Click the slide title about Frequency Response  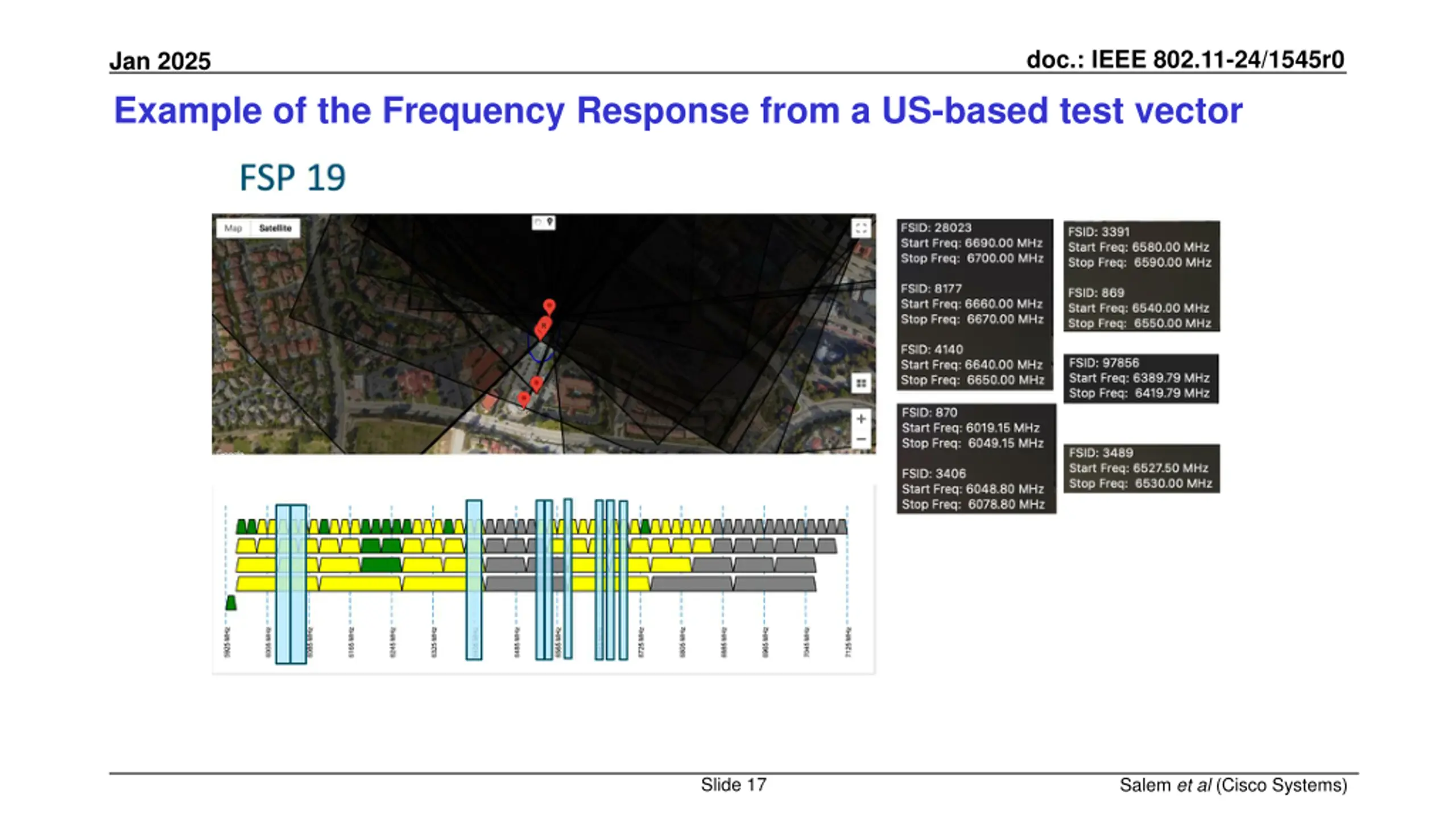point(678,110)
